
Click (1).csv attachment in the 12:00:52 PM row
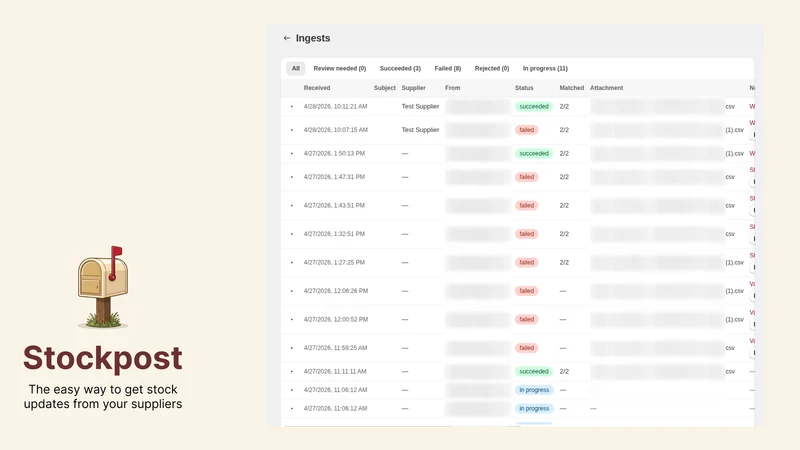coord(734,320)
